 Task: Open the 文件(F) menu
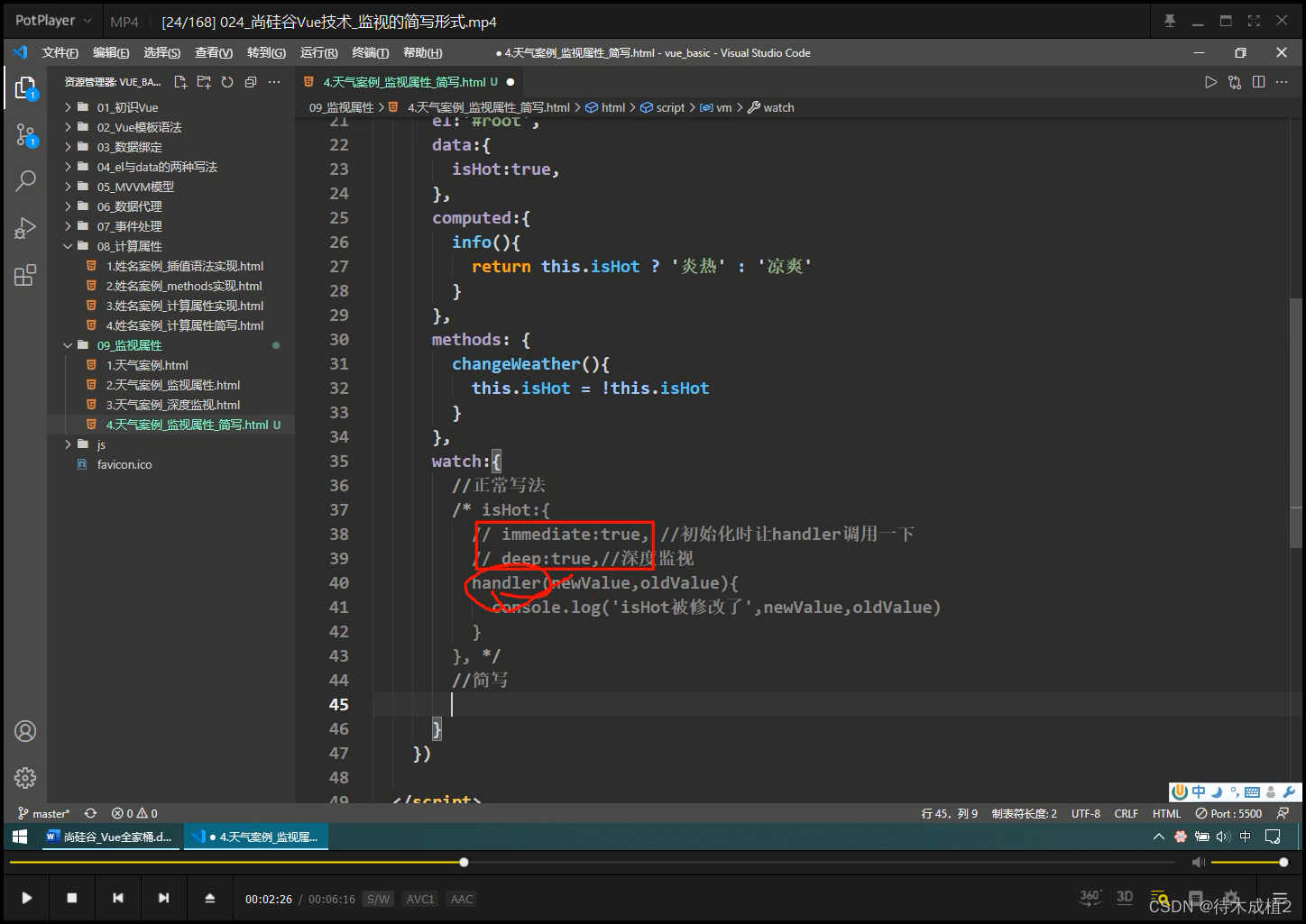(x=60, y=53)
